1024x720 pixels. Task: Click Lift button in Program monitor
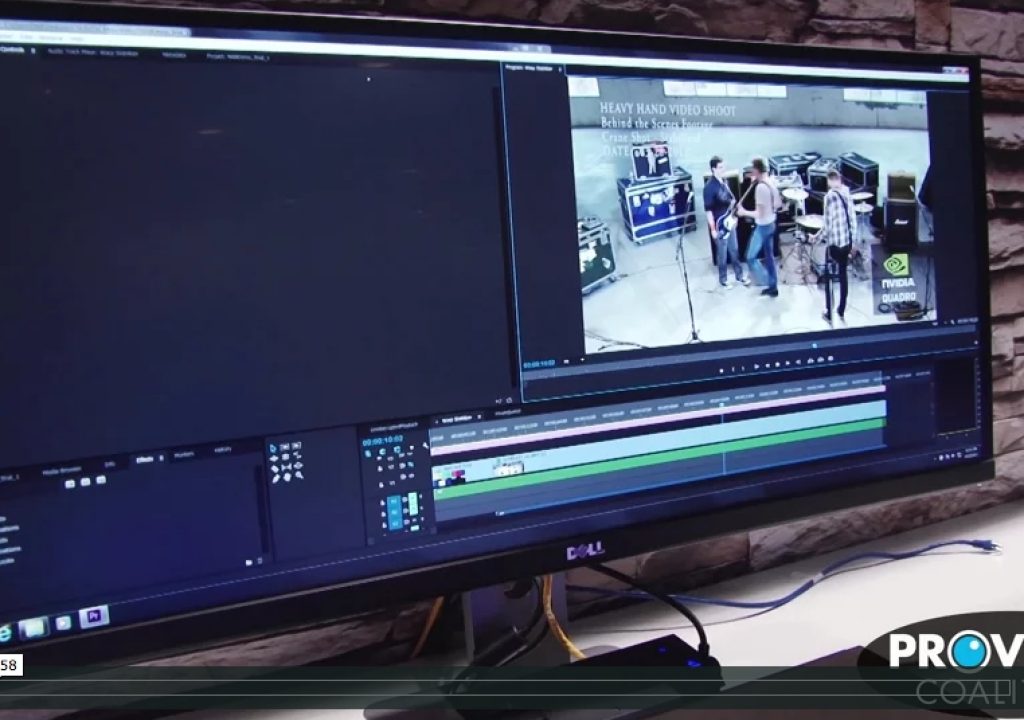coord(810,360)
